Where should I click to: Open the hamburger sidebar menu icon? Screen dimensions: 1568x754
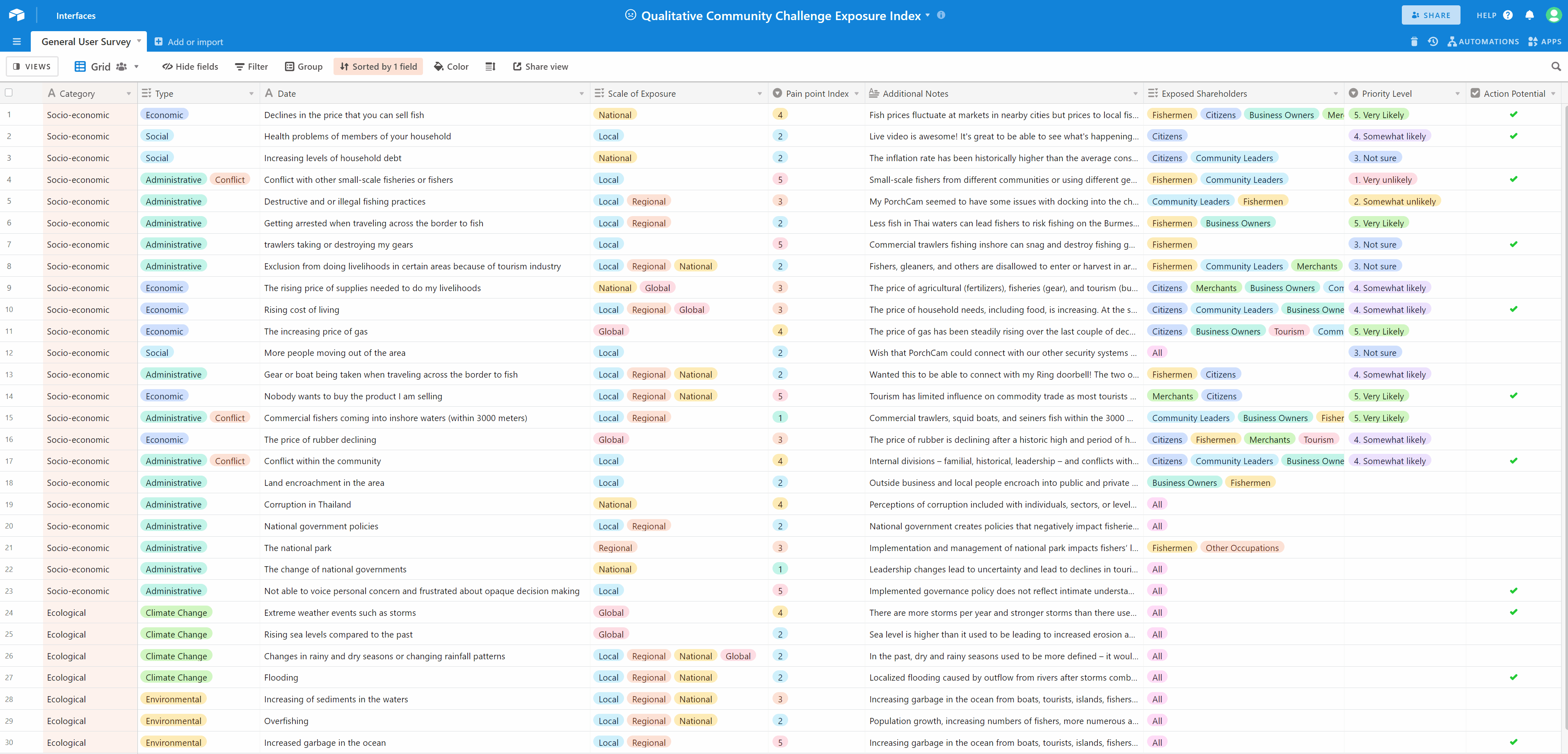click(x=16, y=41)
